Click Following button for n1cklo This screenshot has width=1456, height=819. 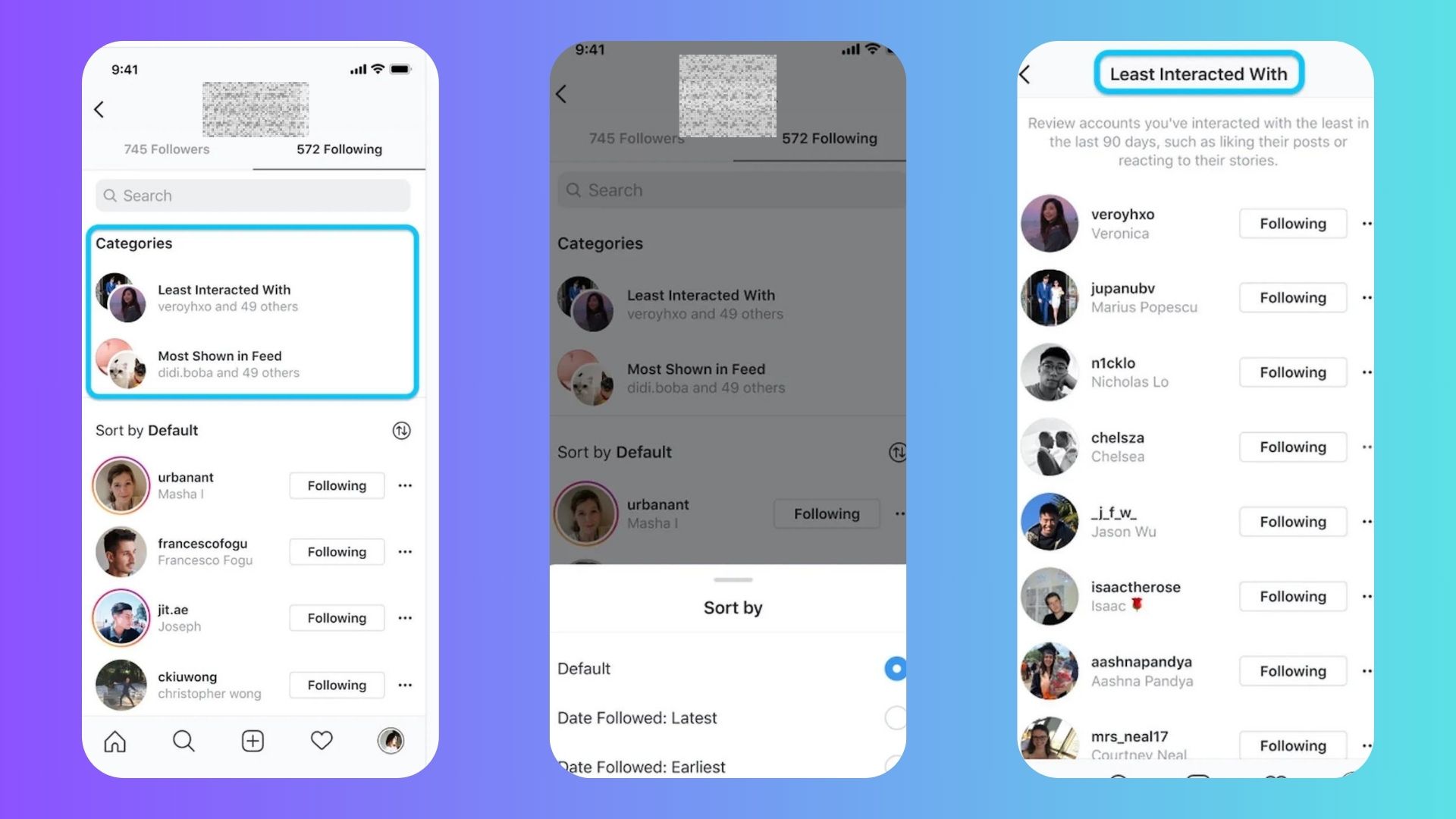click(1292, 372)
